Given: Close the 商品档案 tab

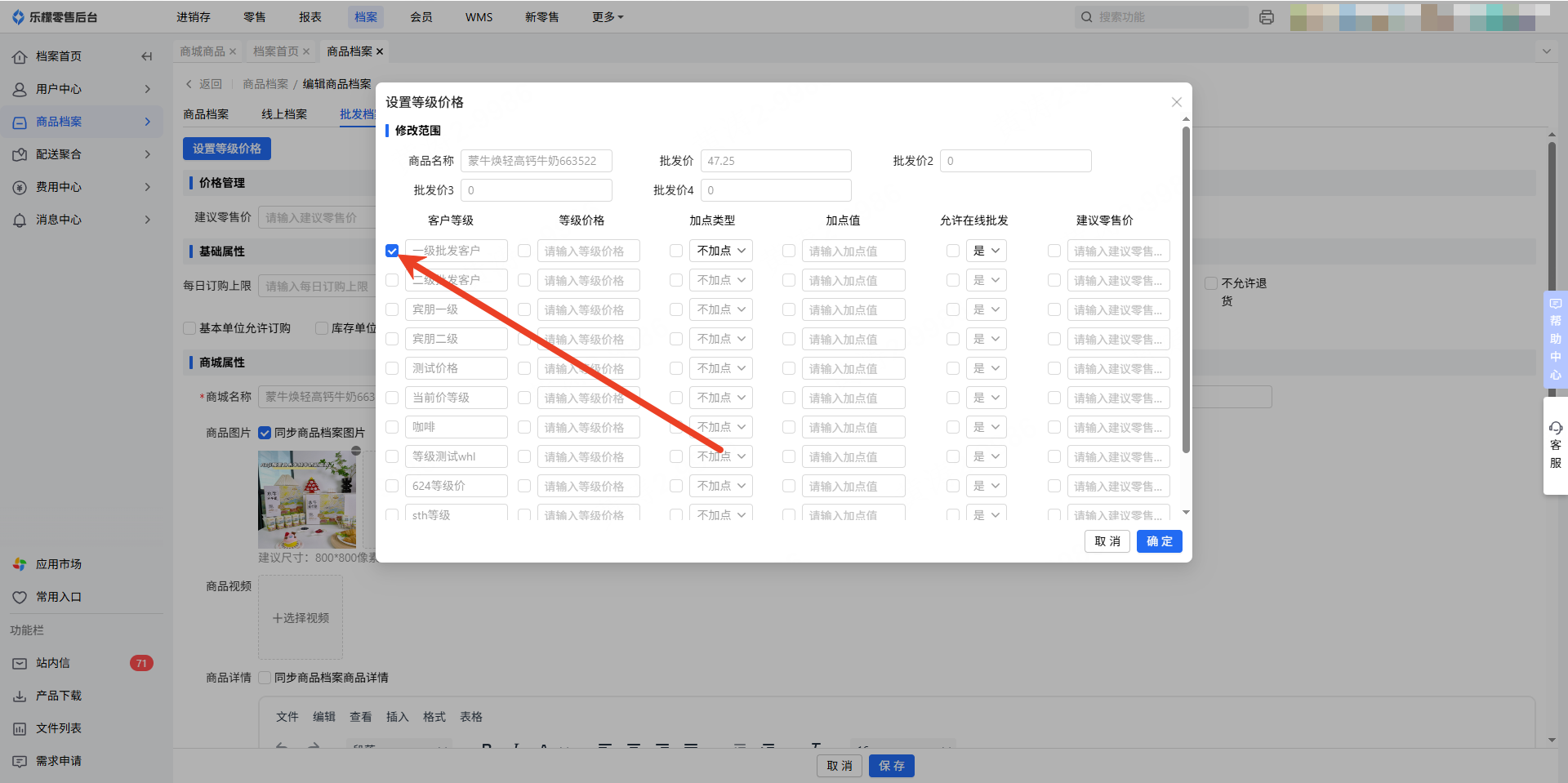Looking at the screenshot, I should (380, 51).
